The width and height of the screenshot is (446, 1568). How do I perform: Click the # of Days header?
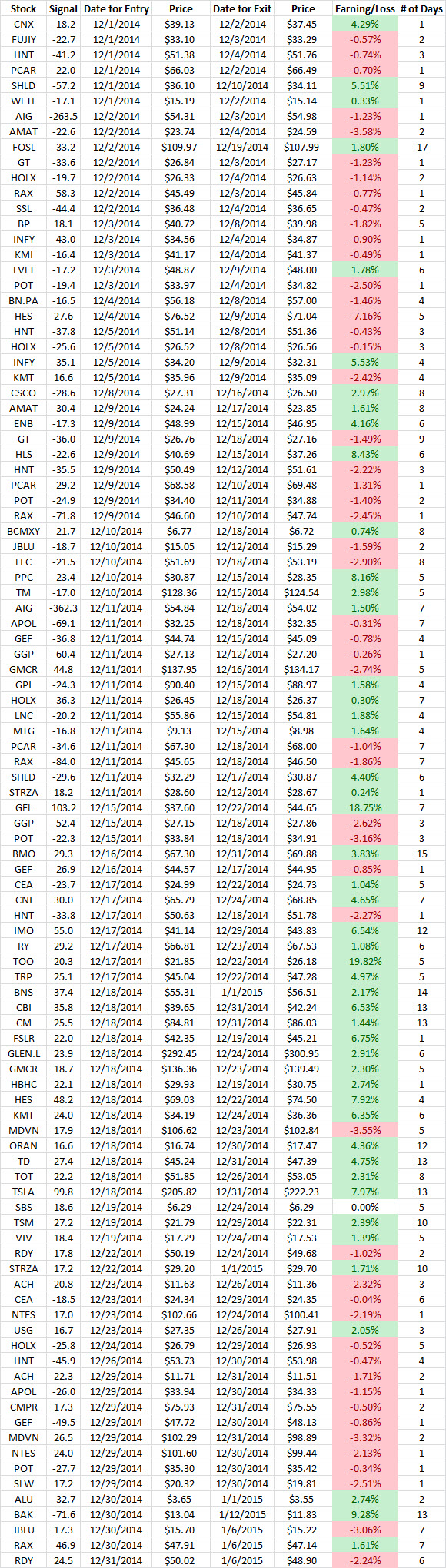tap(421, 8)
